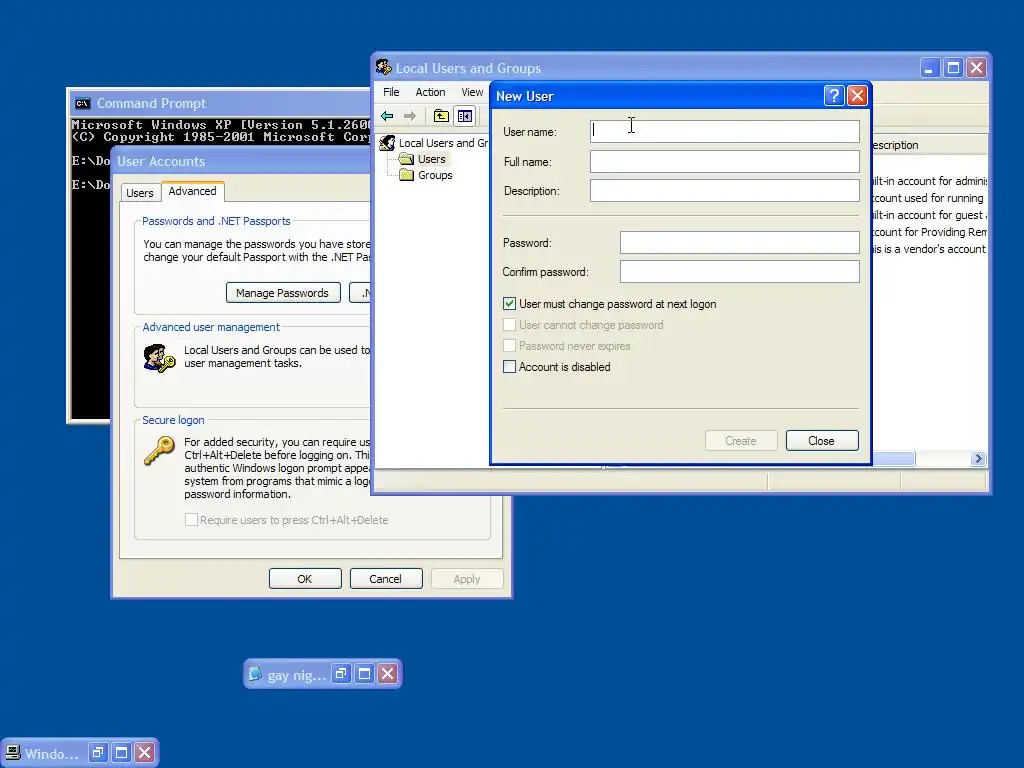This screenshot has height=768, width=1024.
Task: Open the View menu in Local Users and Groups
Action: tap(472, 92)
